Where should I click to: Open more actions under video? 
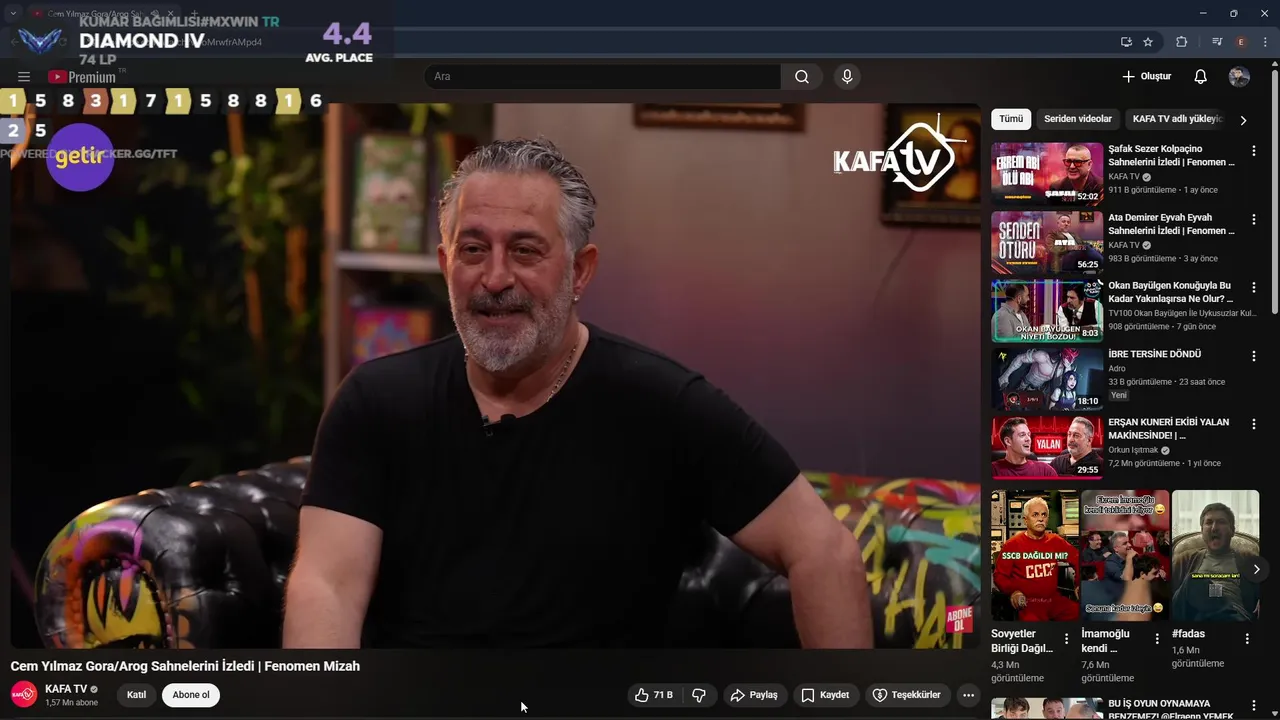click(968, 695)
